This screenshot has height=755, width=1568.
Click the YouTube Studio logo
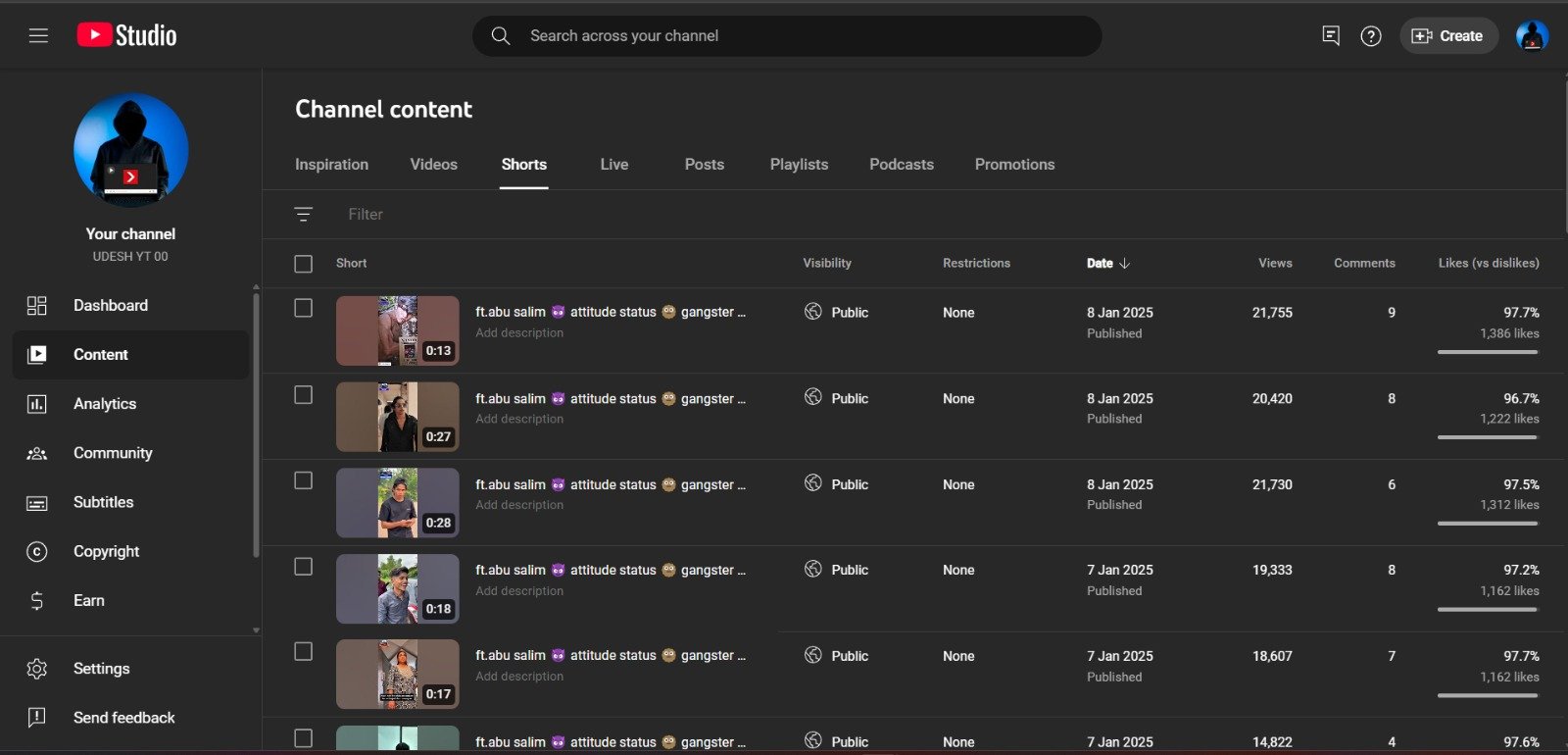coord(126,35)
